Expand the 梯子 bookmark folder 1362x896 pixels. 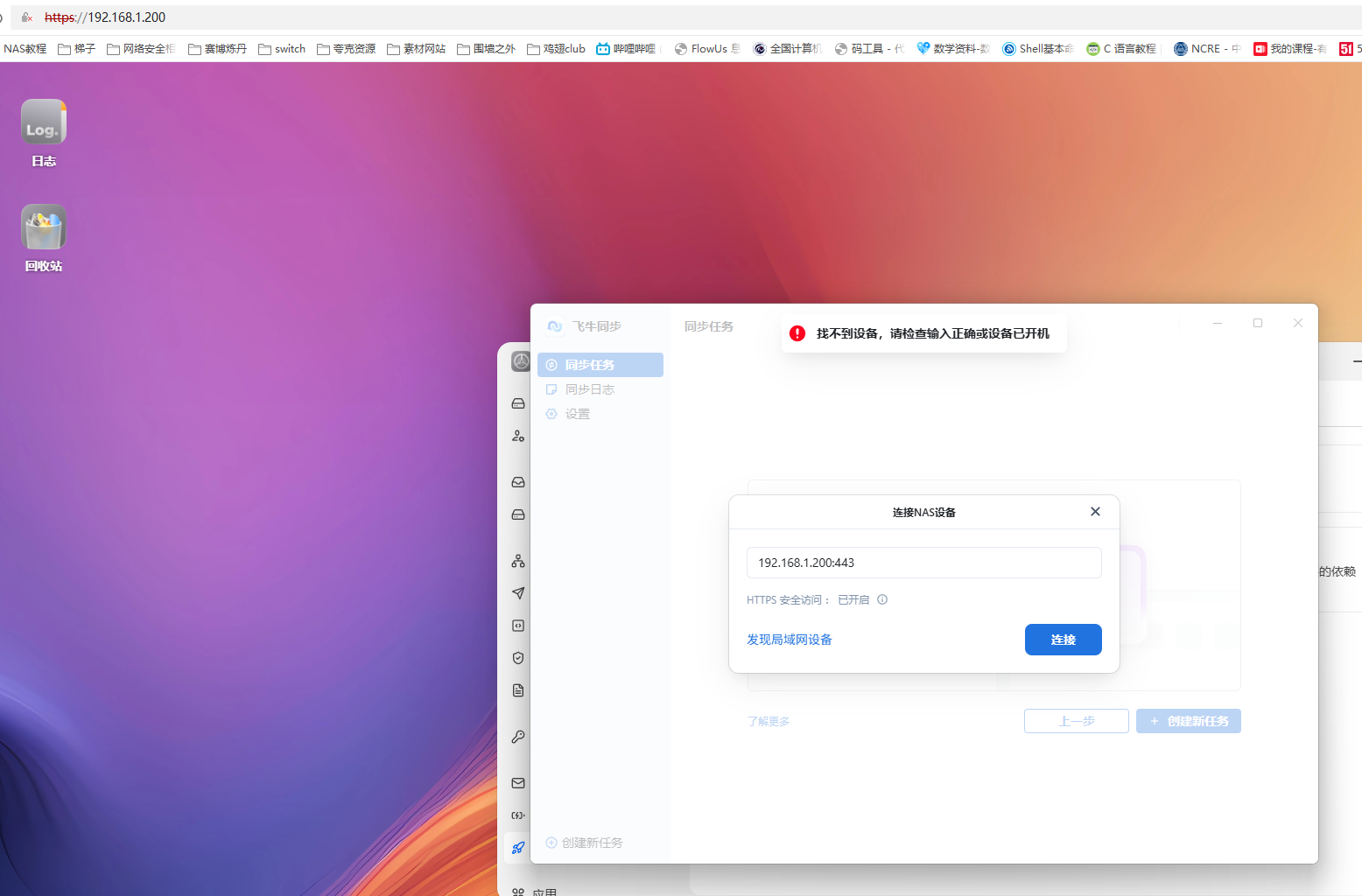pos(76,49)
